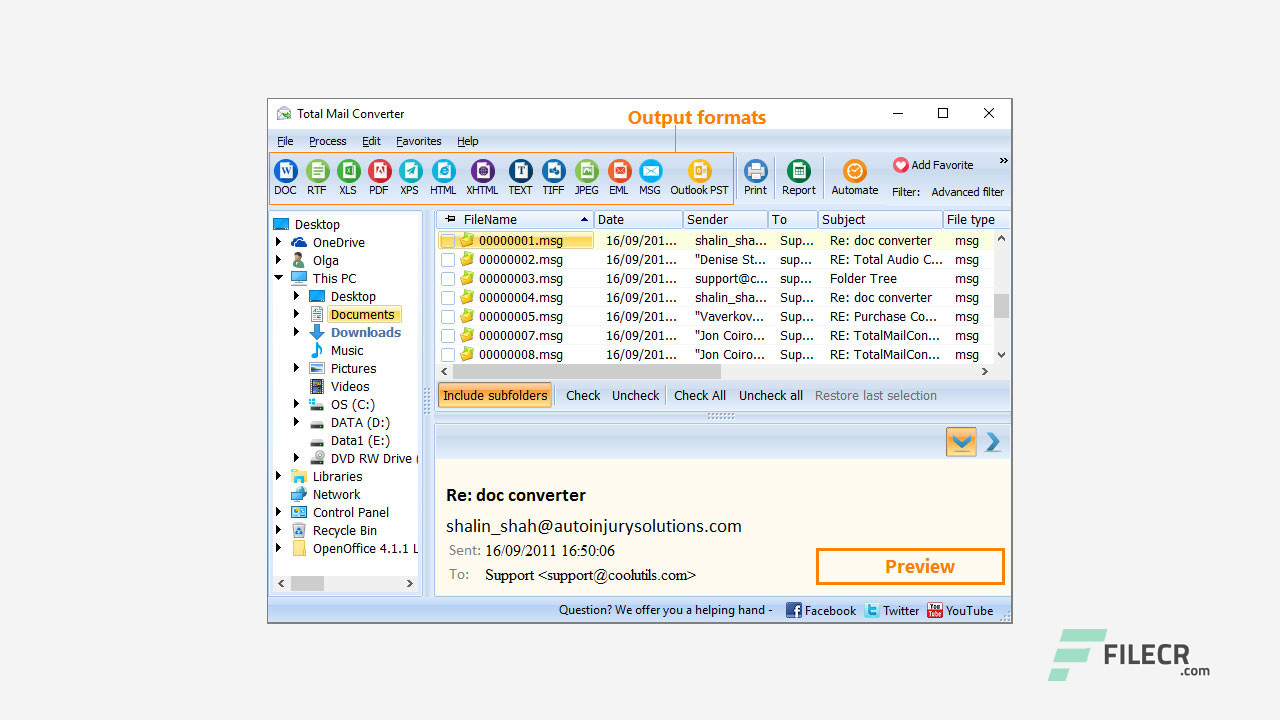
Task: Click the Uncheck button
Action: pyautogui.click(x=636, y=395)
